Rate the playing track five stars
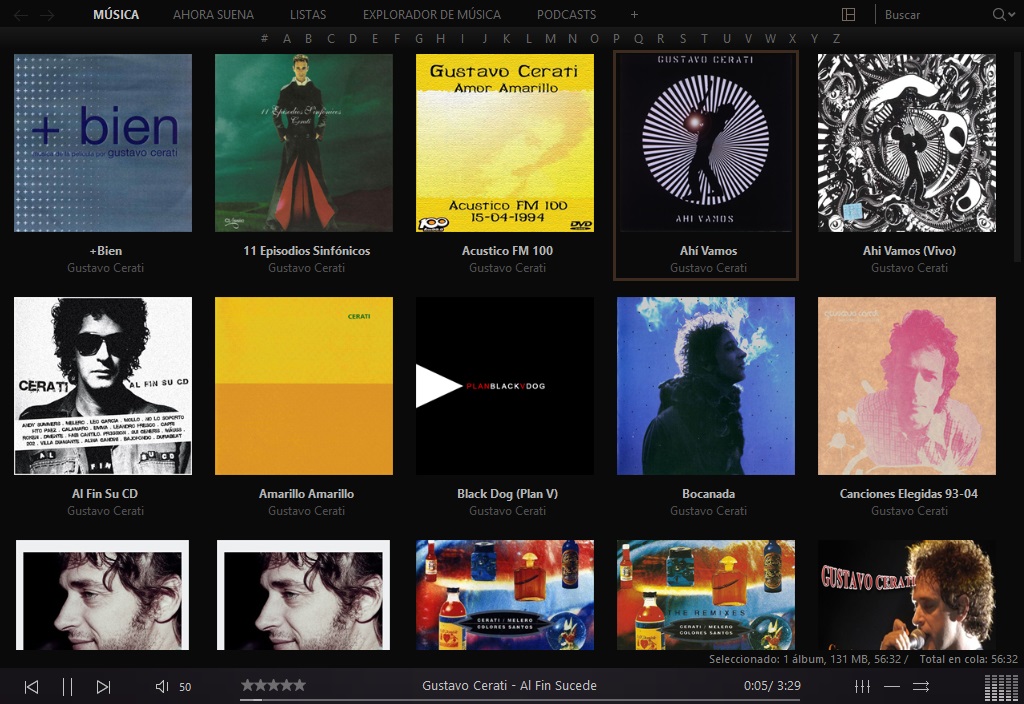Screen dimensions: 1024x704 [299, 686]
